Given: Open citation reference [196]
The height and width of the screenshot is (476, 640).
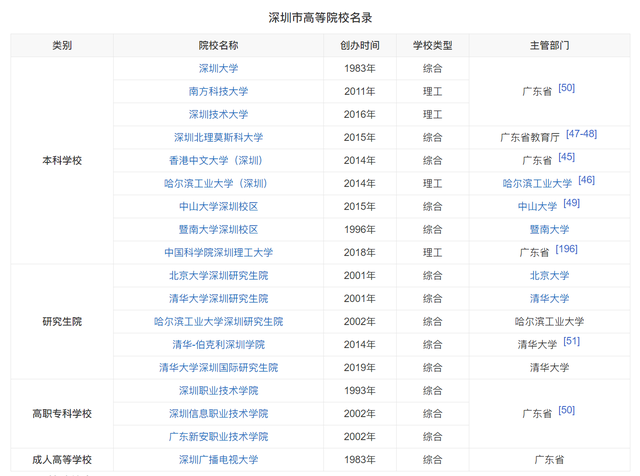Looking at the screenshot, I should (567, 249).
